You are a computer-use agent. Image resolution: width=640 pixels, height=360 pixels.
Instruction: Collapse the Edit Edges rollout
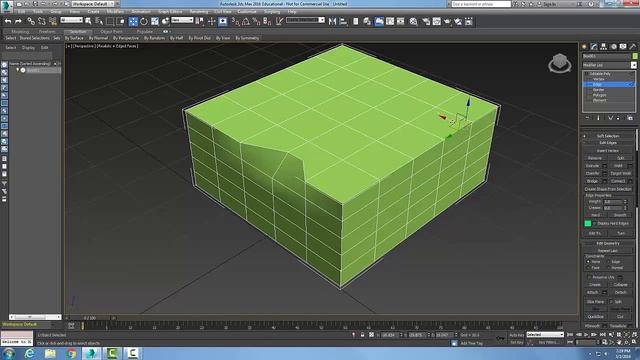pyautogui.click(x=608, y=143)
